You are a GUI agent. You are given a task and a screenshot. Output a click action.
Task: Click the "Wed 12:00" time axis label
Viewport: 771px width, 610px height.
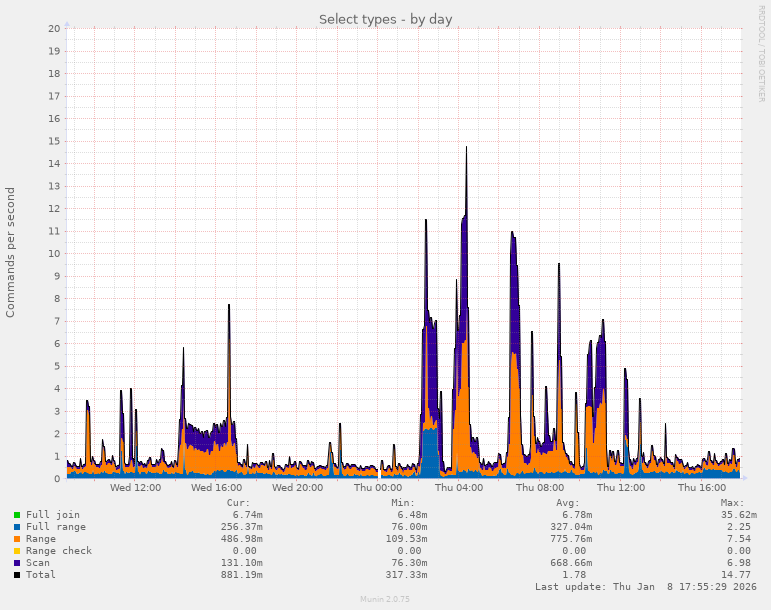pos(135,488)
